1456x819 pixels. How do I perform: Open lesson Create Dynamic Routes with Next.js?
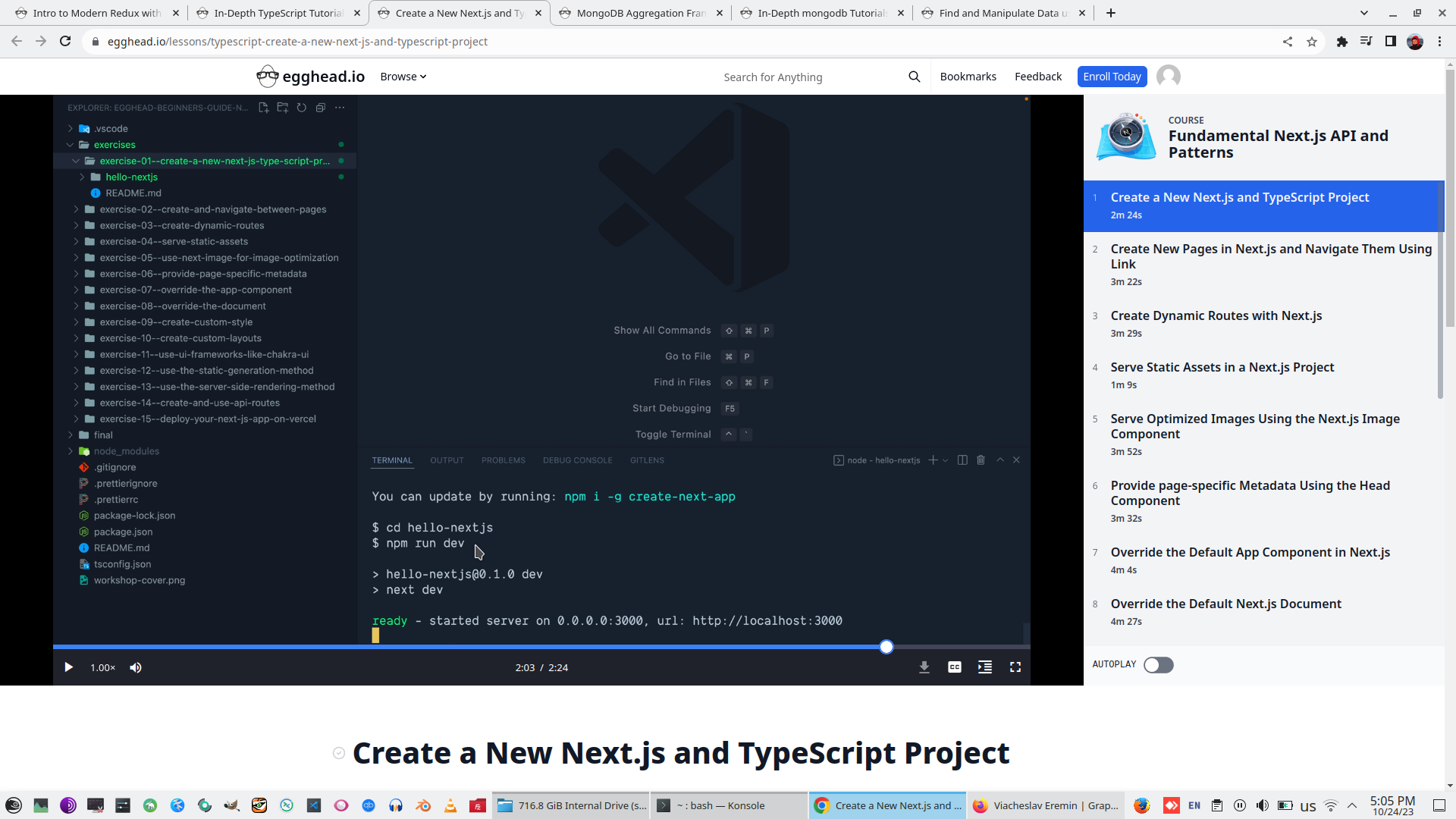(x=1216, y=315)
